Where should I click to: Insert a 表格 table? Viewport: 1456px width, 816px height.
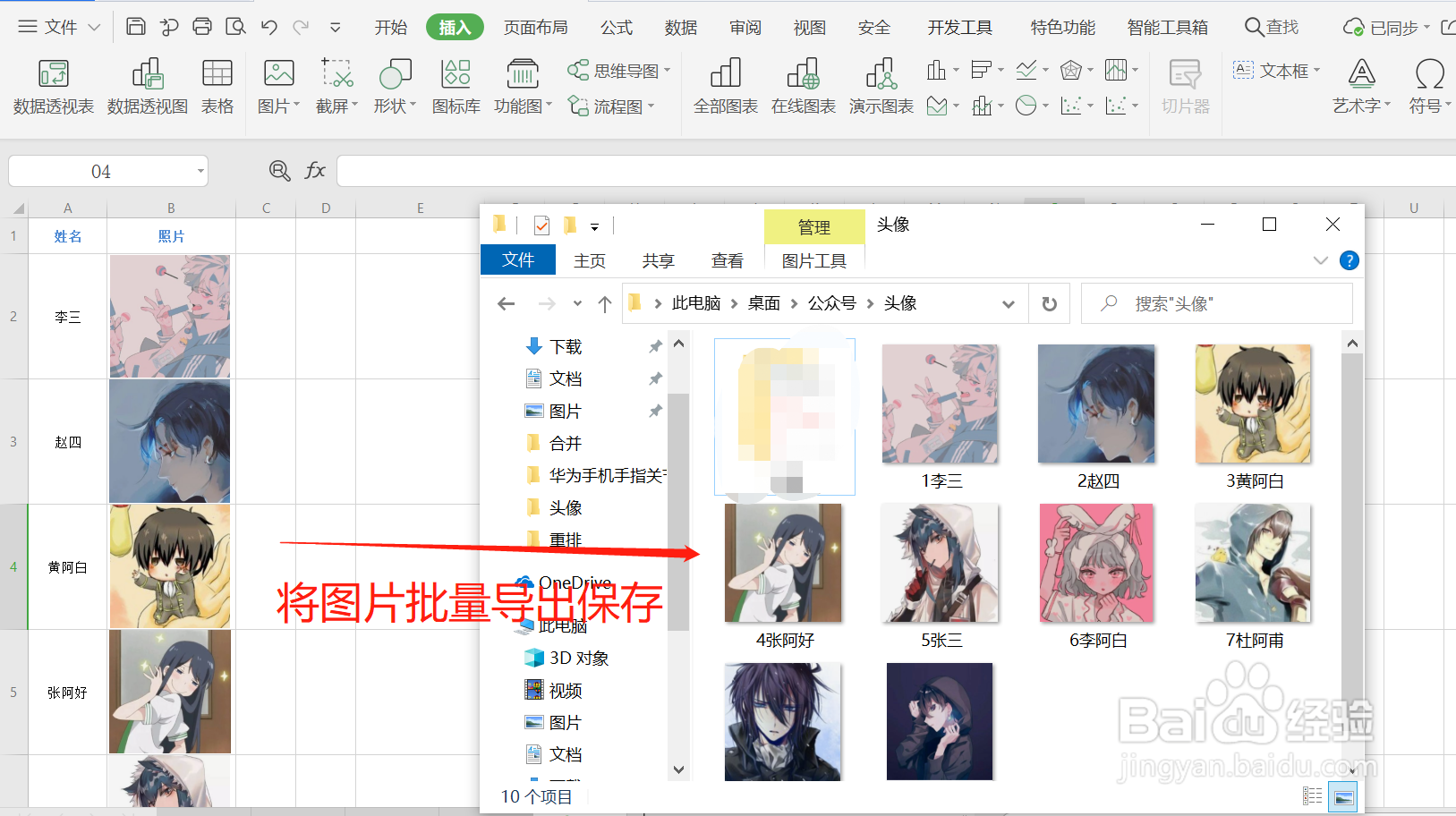click(x=217, y=87)
